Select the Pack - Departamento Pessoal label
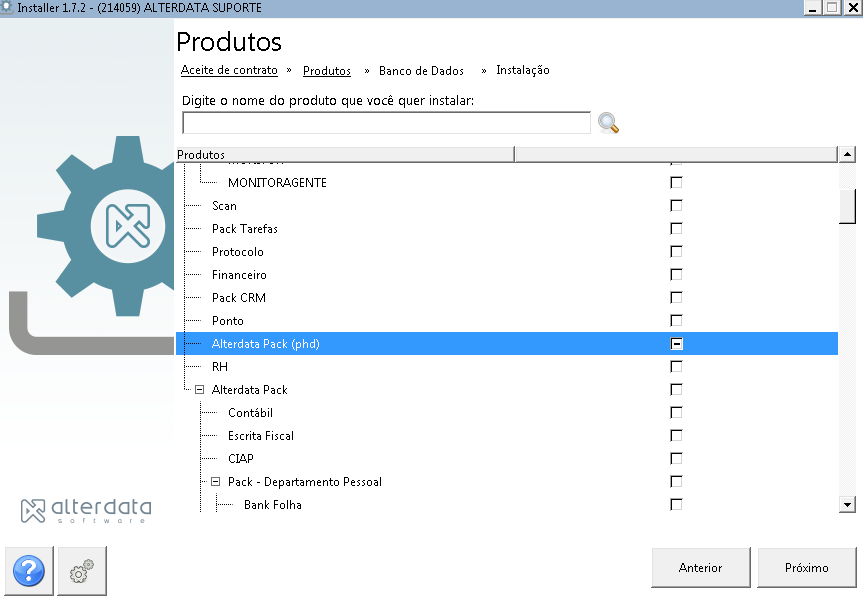This screenshot has height=597, width=863. tap(305, 481)
